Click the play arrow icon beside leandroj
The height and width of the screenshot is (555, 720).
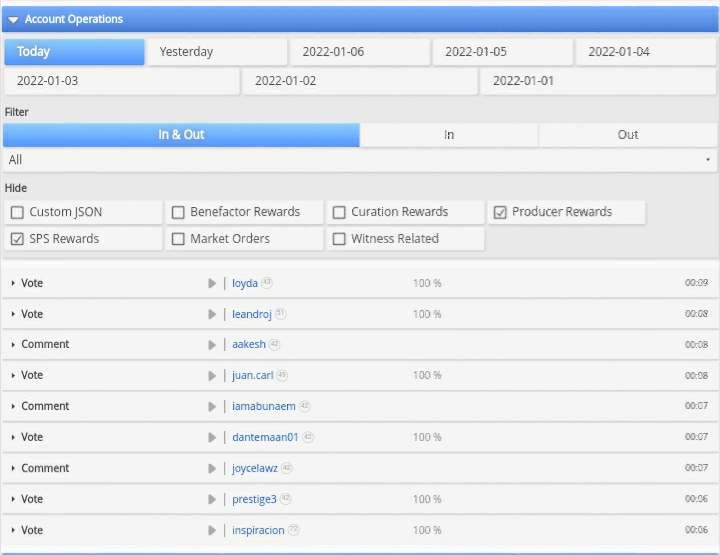coord(212,314)
